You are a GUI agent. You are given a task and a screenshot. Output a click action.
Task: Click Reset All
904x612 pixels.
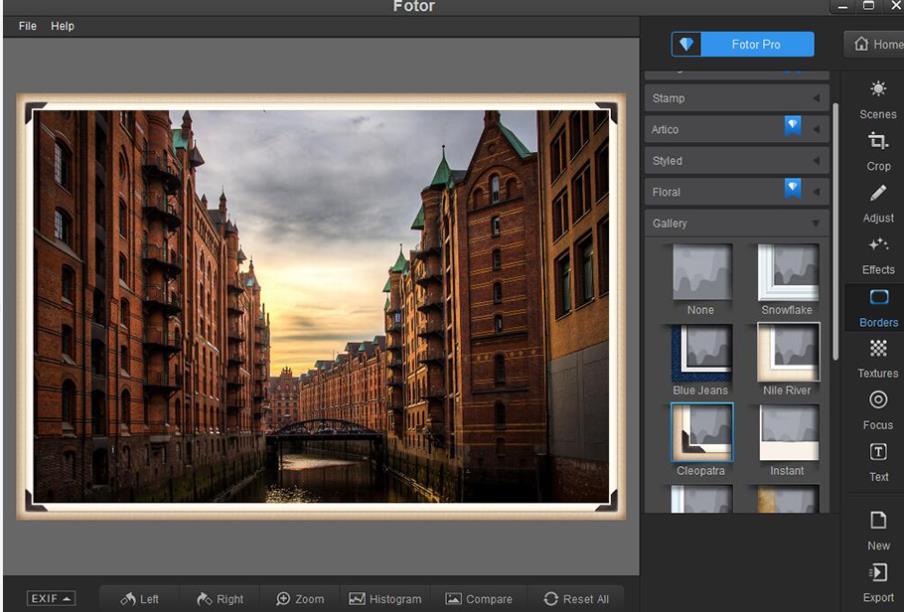point(575,599)
